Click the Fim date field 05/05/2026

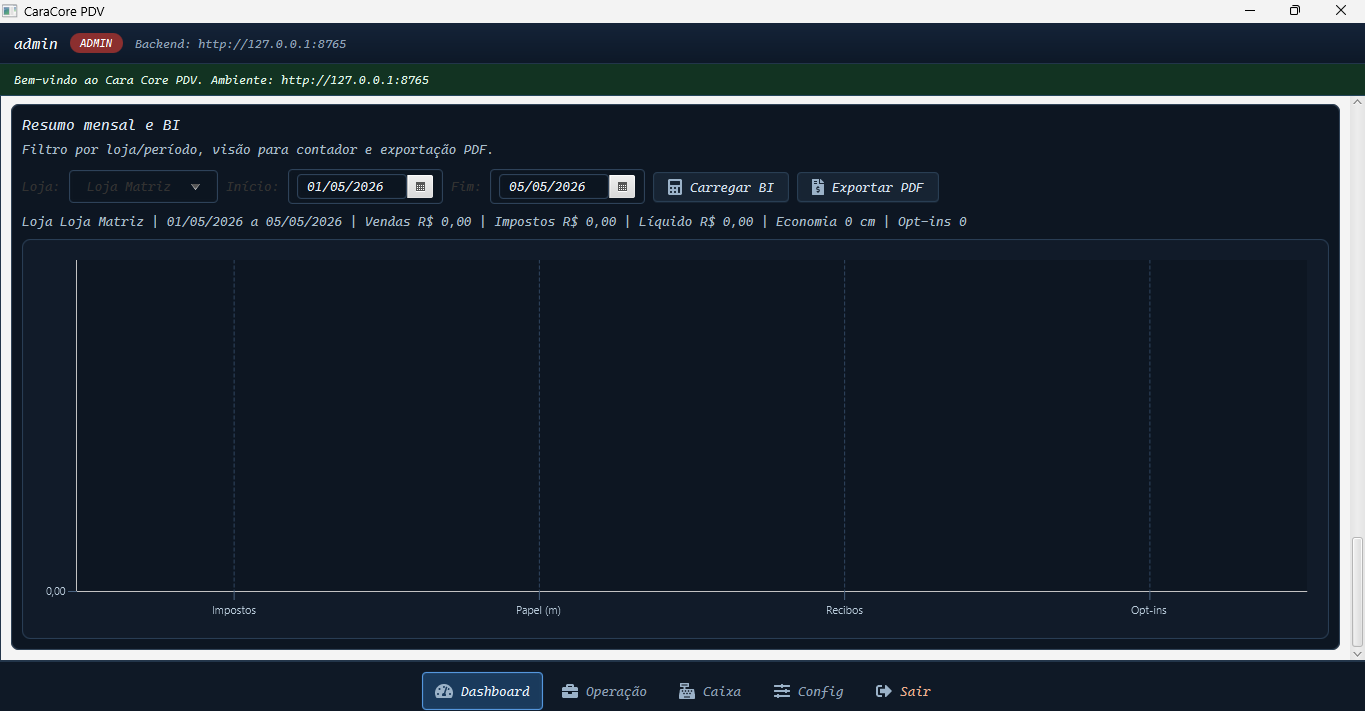[x=554, y=187]
